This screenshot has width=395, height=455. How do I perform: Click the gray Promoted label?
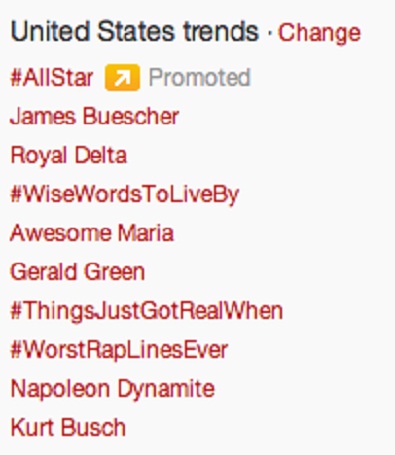click(199, 78)
